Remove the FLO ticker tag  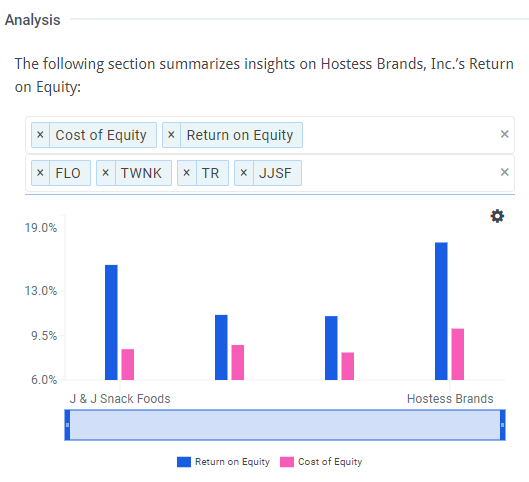40,173
